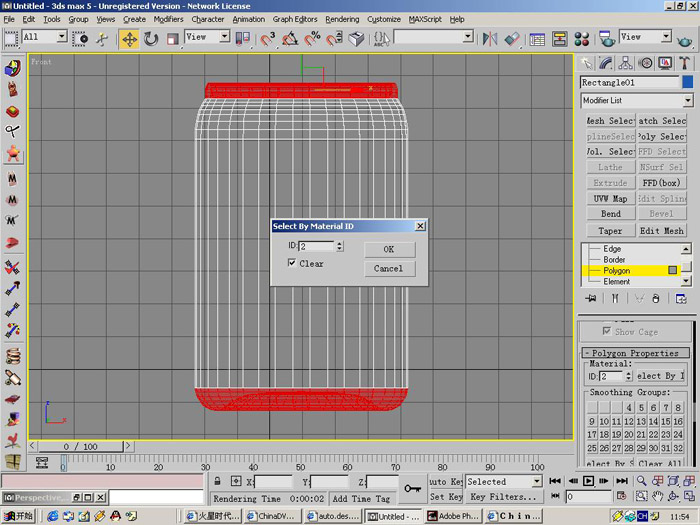Click the Material ID spinner arrows
The image size is (700, 525).
(629, 376)
